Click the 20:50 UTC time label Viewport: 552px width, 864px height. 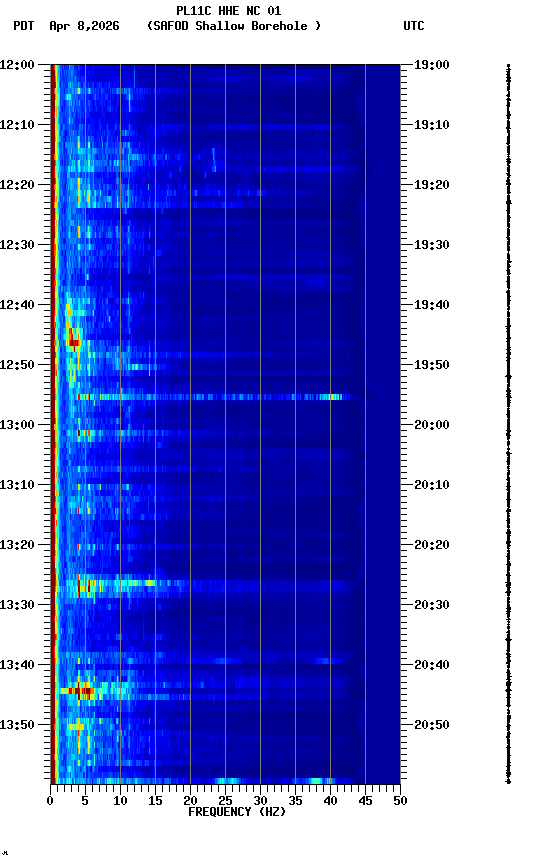[x=432, y=726]
